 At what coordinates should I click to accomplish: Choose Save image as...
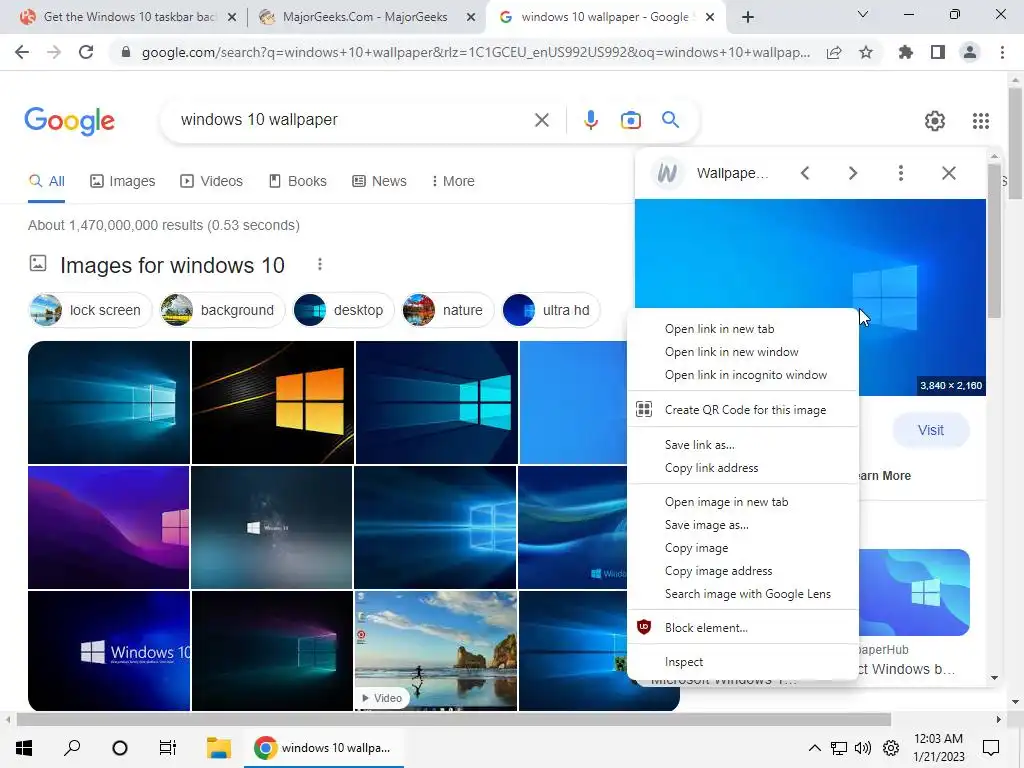point(743,525)
